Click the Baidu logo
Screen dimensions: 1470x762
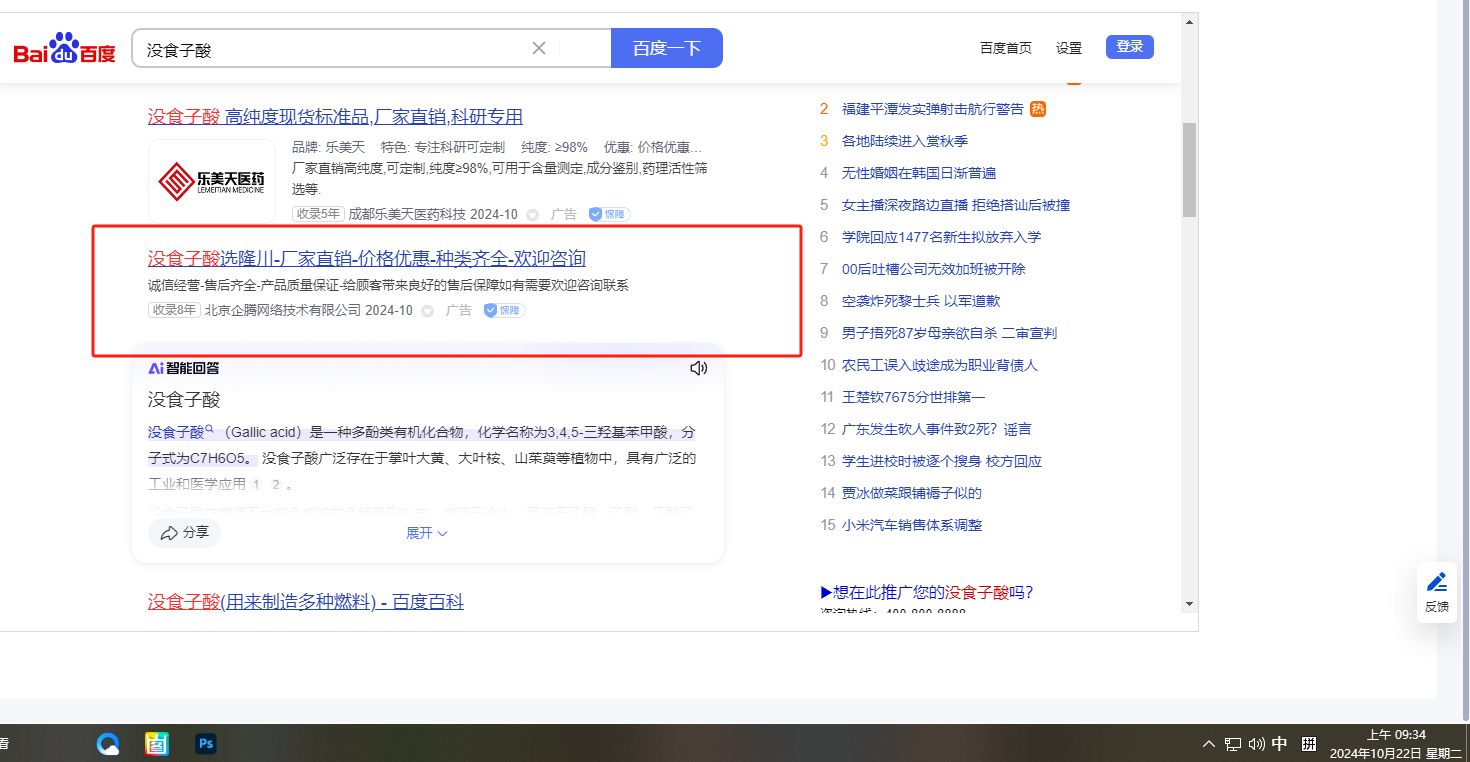[x=65, y=49]
